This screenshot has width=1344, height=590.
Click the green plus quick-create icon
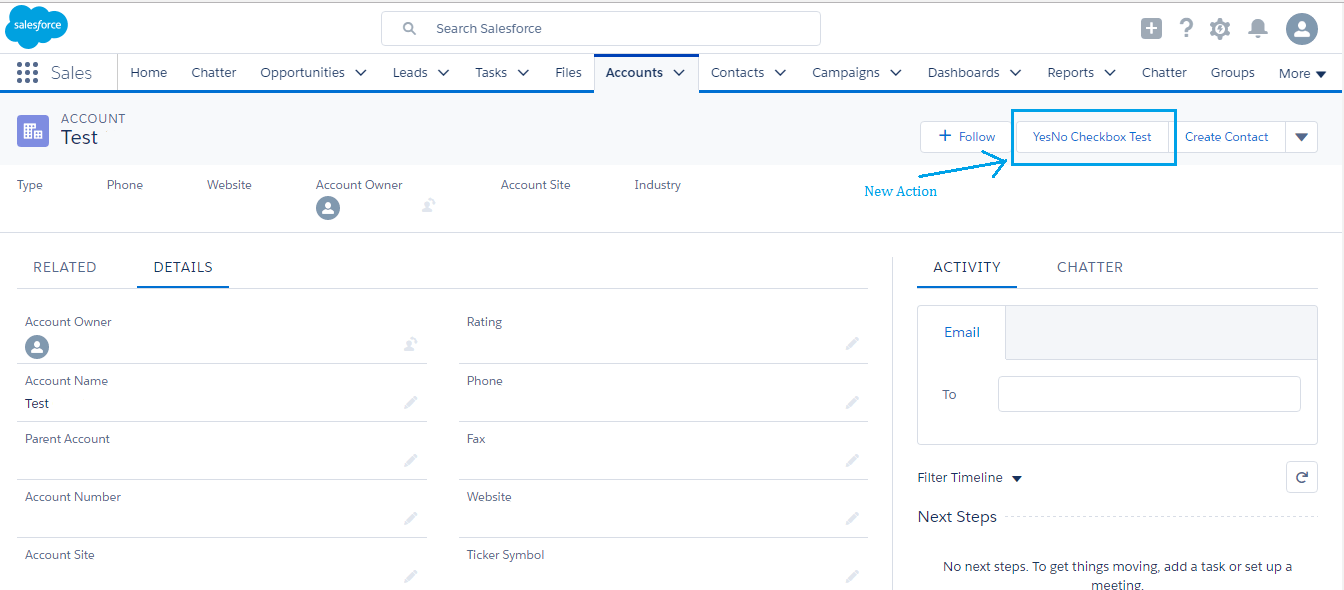point(1150,28)
